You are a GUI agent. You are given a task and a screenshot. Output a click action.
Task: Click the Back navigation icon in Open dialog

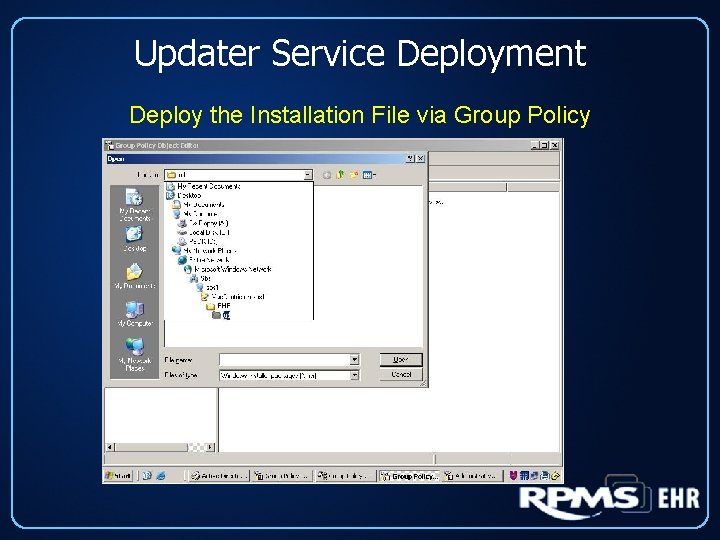[x=326, y=175]
